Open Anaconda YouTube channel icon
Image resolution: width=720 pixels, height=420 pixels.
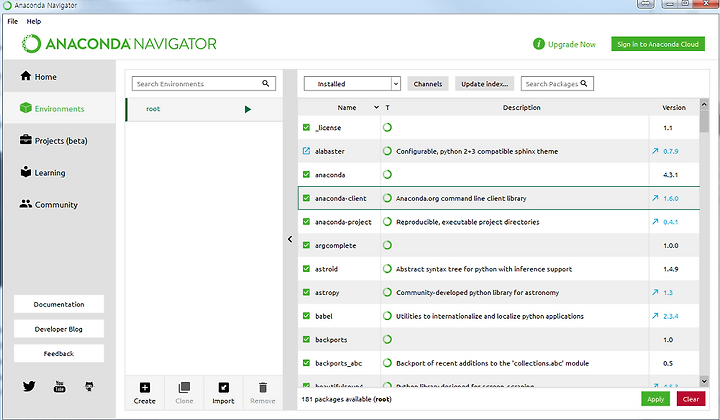point(59,386)
